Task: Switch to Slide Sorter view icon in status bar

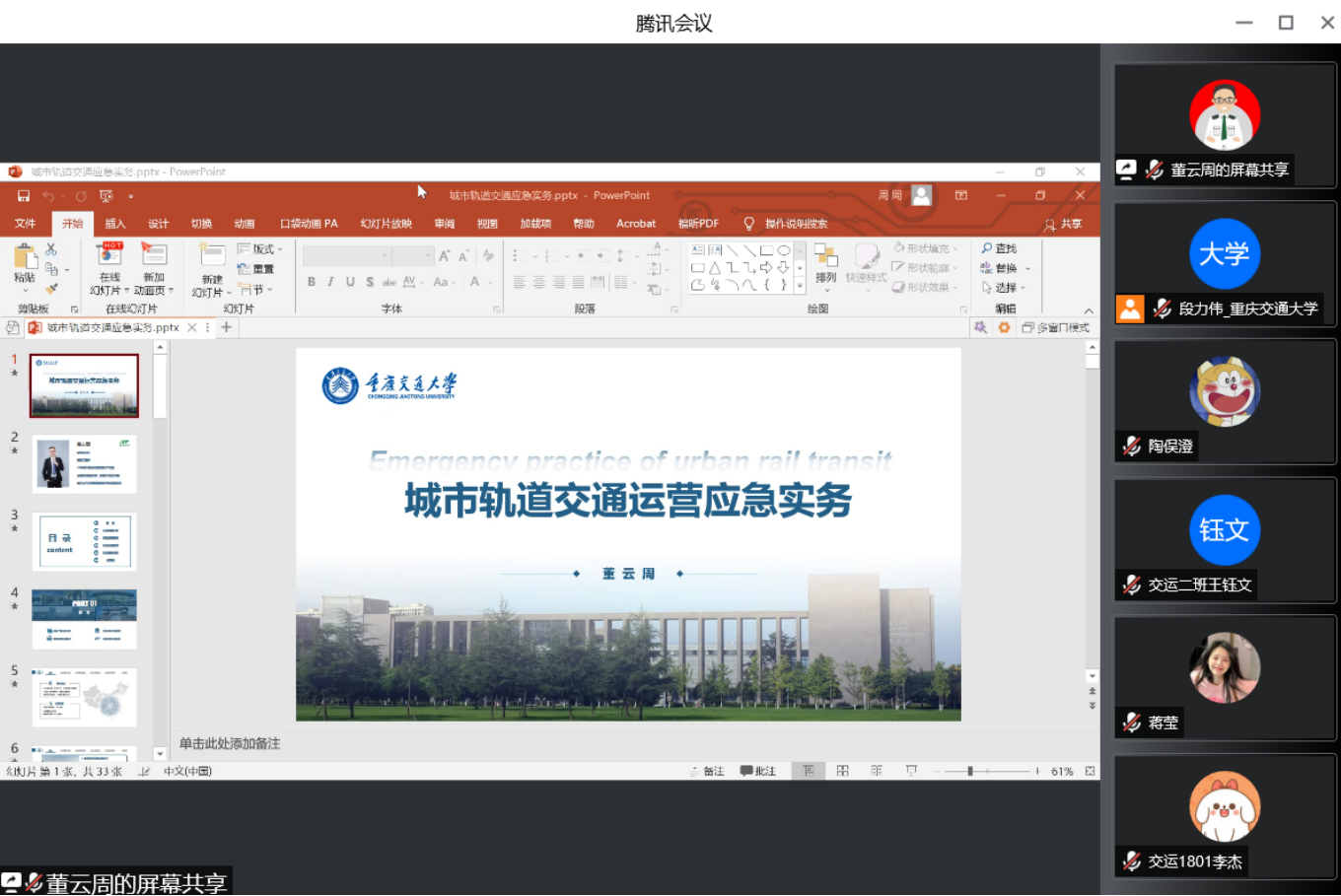Action: (842, 772)
